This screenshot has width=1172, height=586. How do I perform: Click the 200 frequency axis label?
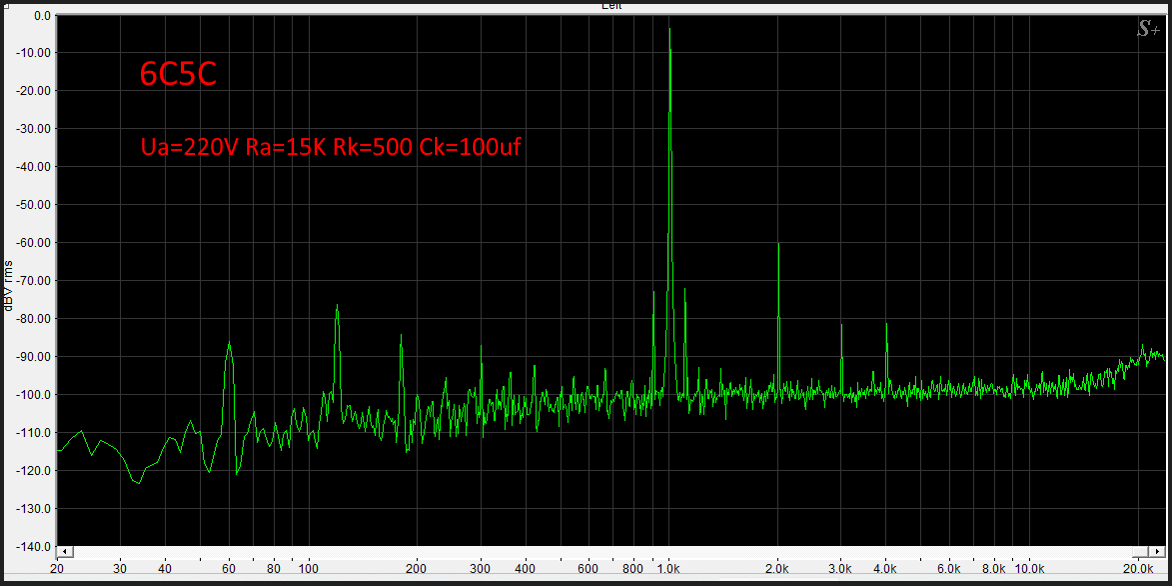(417, 568)
